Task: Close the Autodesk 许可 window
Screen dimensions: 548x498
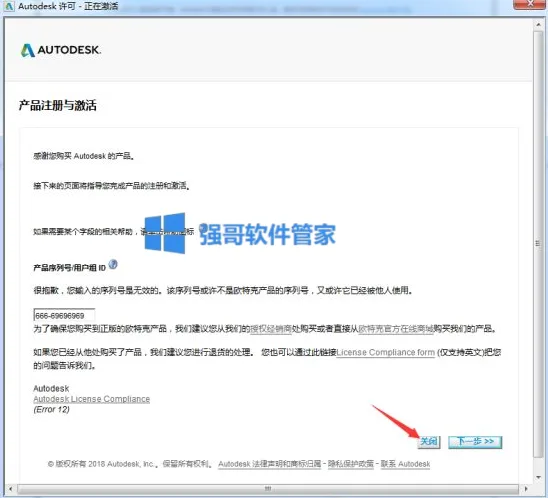Action: tap(529, 4)
